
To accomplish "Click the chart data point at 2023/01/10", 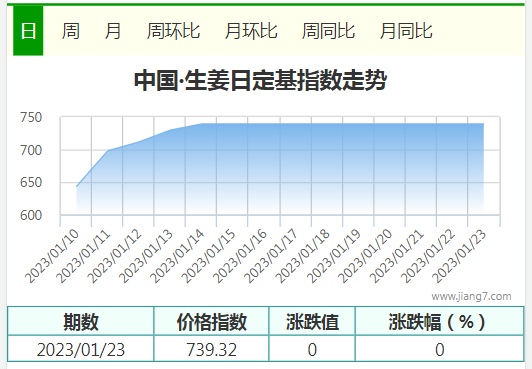I will click(77, 187).
